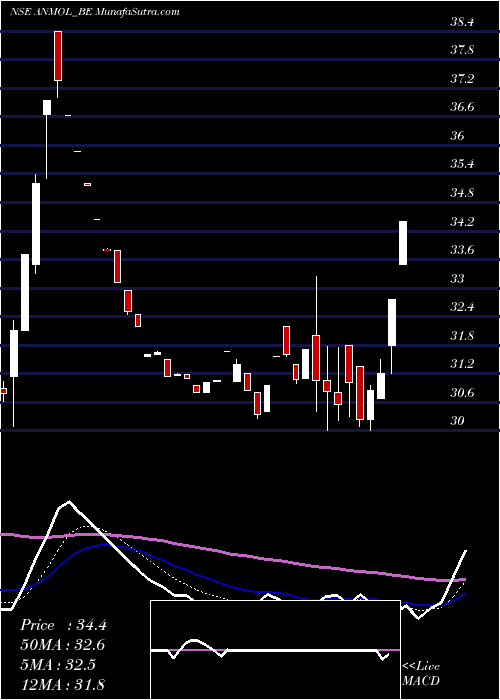Image resolution: width=500 pixels, height=700 pixels.
Task: Click the 12MA : 31.8 readout
Action: pyautogui.click(x=63, y=684)
